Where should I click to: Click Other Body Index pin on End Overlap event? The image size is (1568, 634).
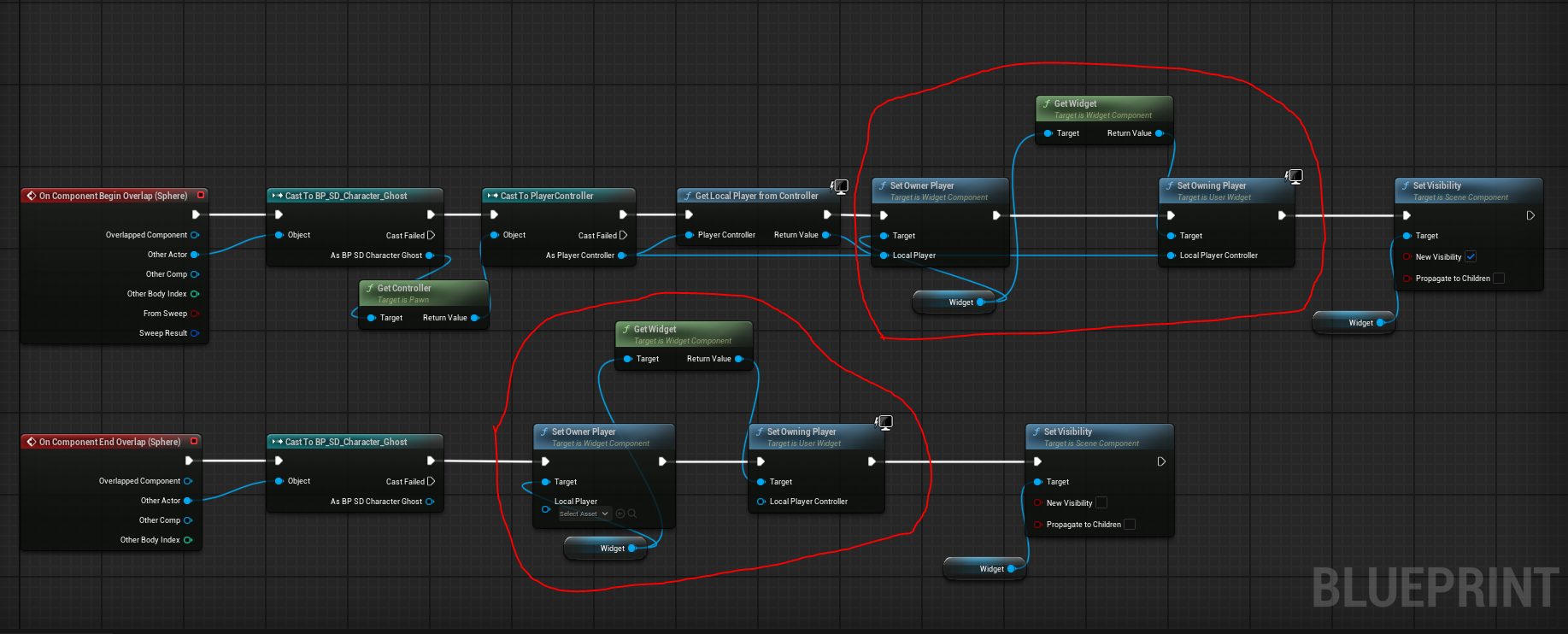click(188, 540)
